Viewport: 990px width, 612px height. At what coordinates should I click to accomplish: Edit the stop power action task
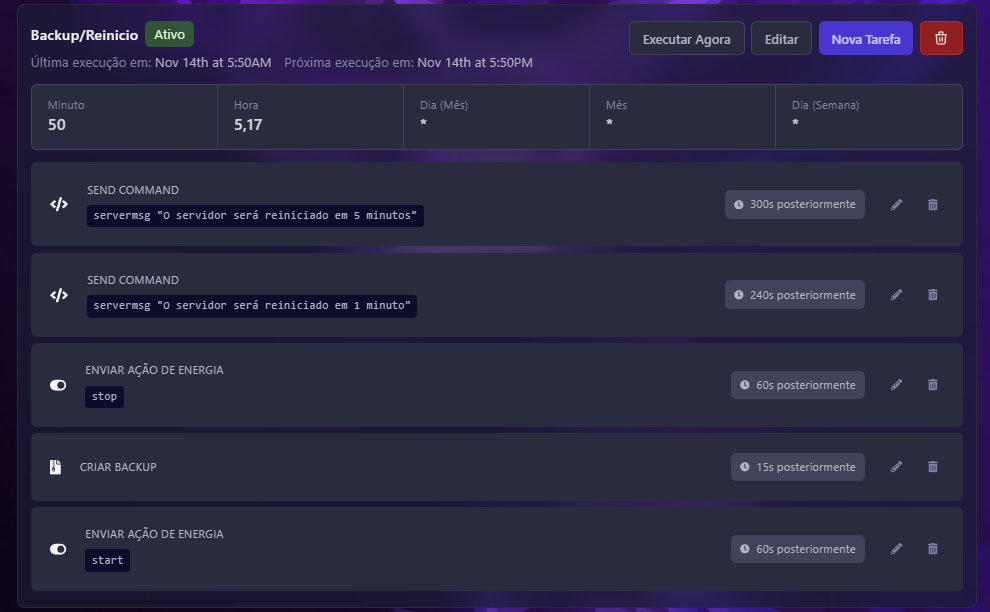tap(896, 385)
